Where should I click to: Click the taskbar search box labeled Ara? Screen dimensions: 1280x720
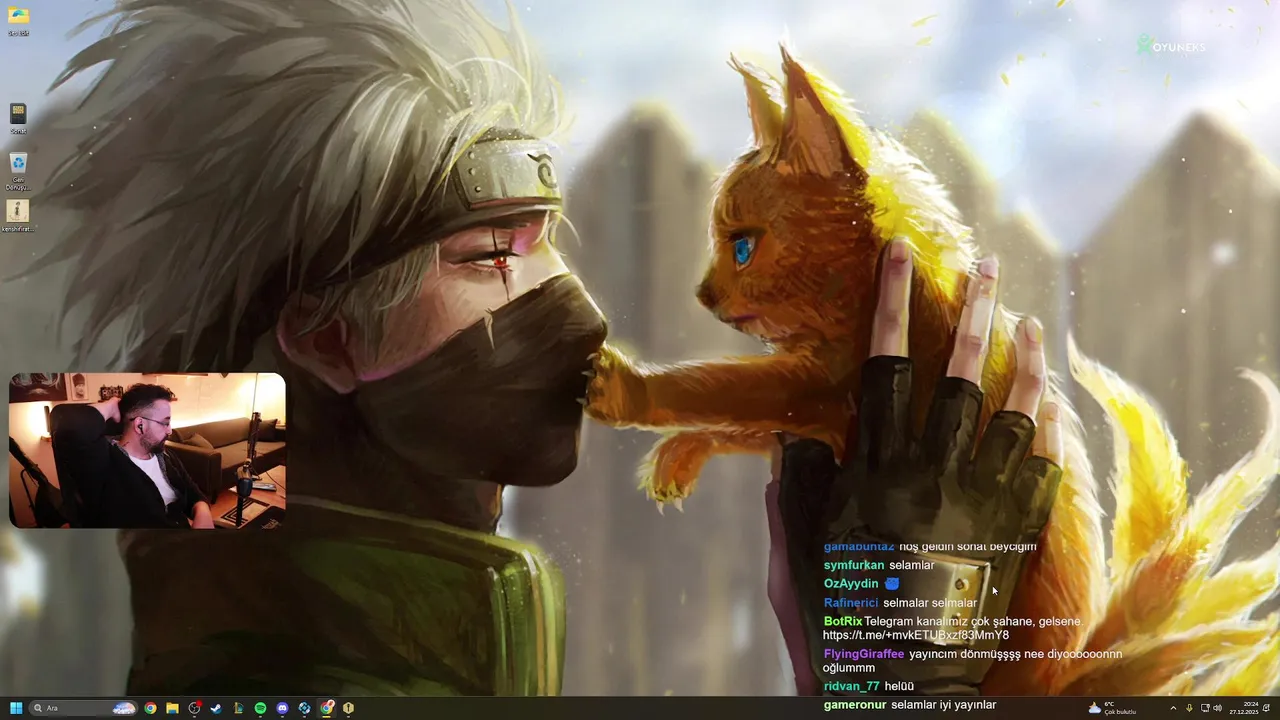click(83, 708)
